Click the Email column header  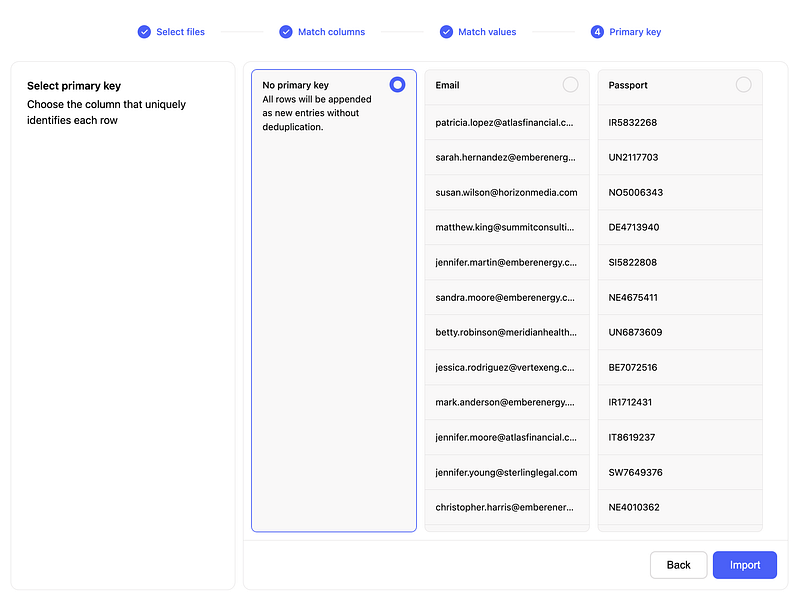(x=507, y=87)
